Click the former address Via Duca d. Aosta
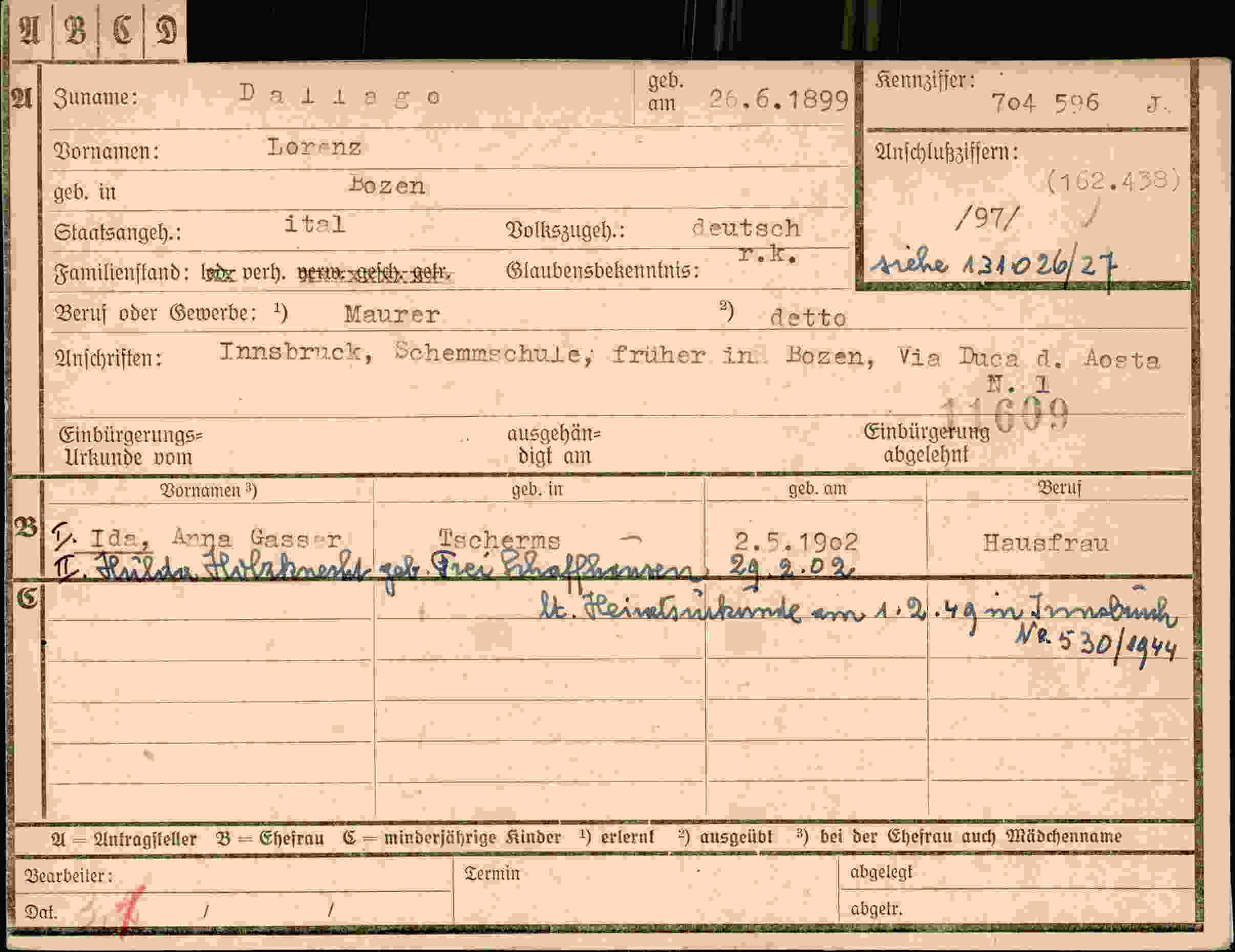Screen dimensions: 1235x952 1029,358
